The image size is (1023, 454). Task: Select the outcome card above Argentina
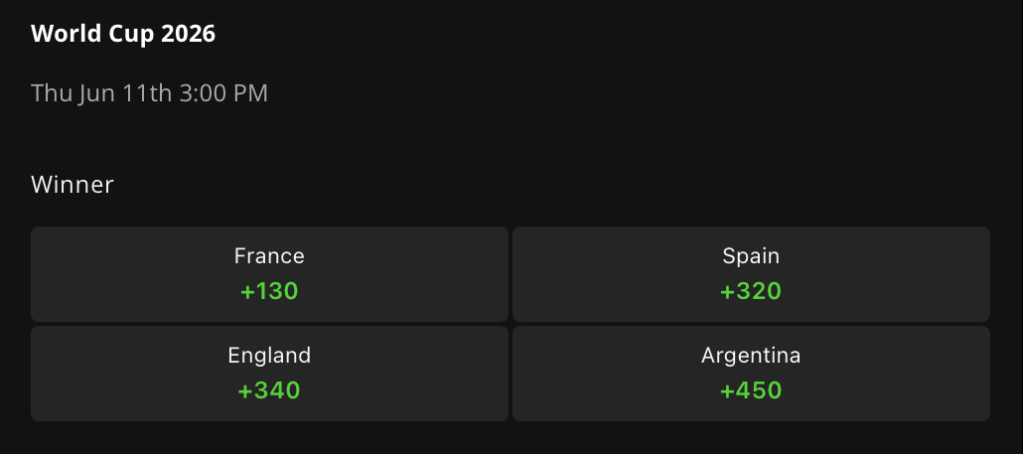click(751, 274)
